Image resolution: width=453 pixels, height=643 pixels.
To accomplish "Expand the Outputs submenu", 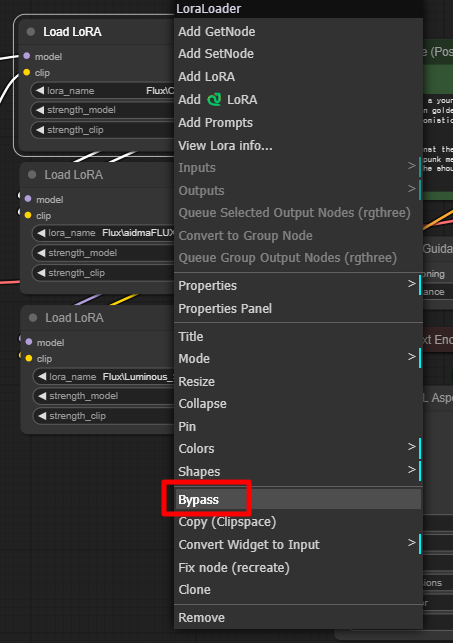I will tap(298, 191).
